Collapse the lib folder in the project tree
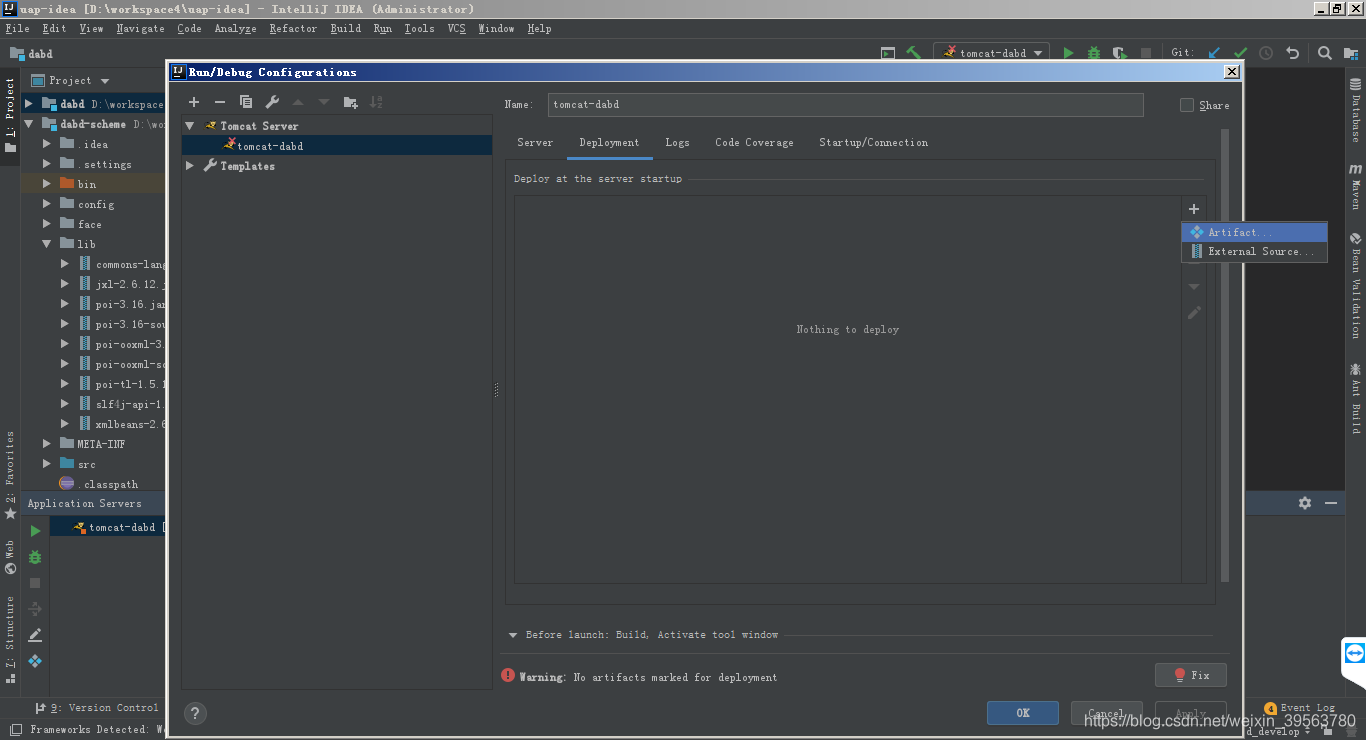The image size is (1366, 740). click(x=47, y=244)
